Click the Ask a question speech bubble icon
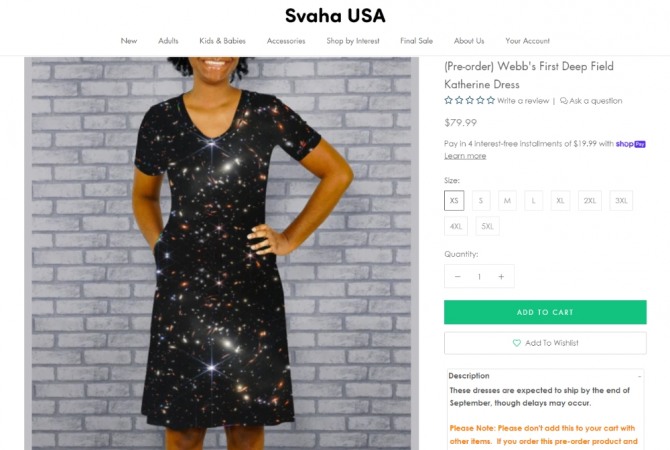Viewport: 670px width, 450px height. tap(564, 101)
